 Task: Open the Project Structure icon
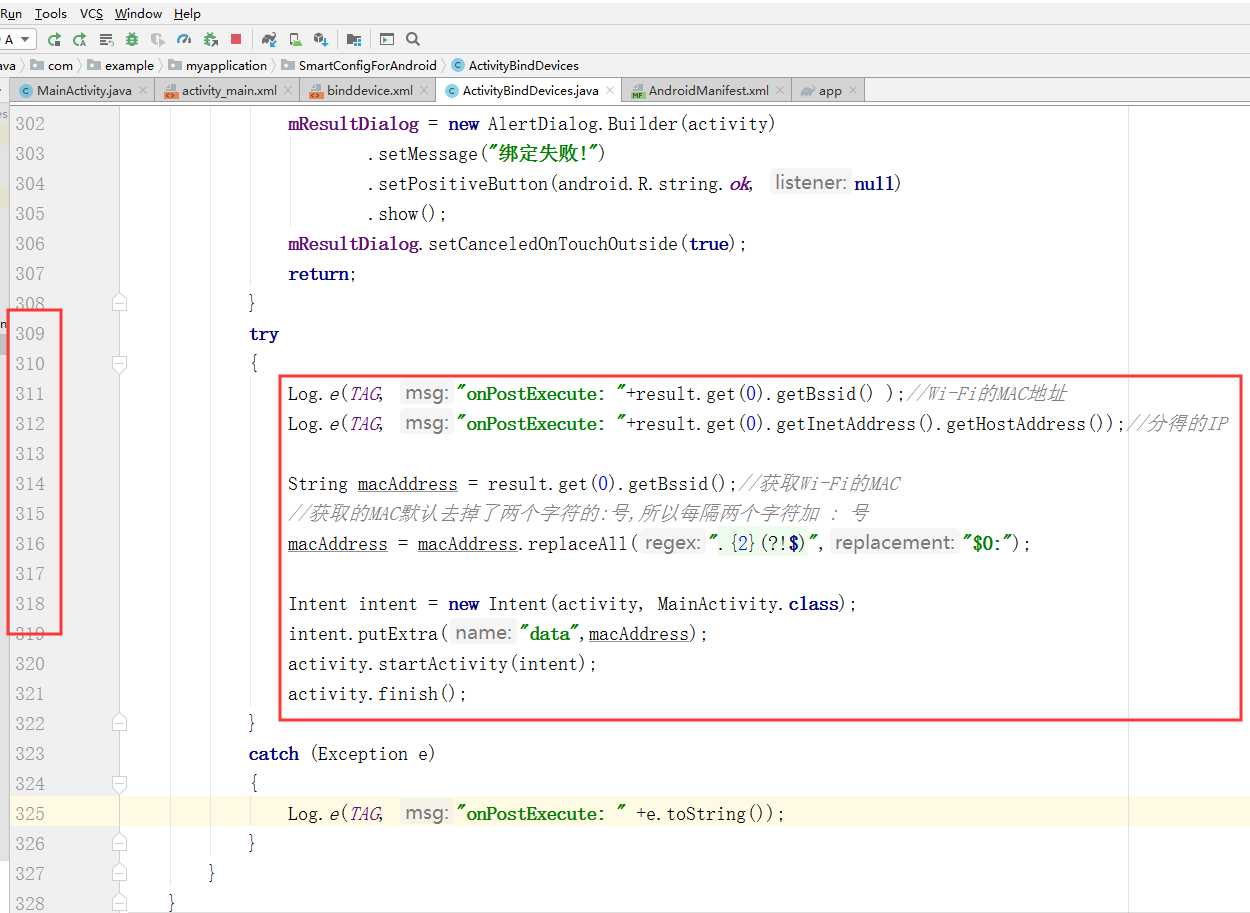[x=354, y=40]
